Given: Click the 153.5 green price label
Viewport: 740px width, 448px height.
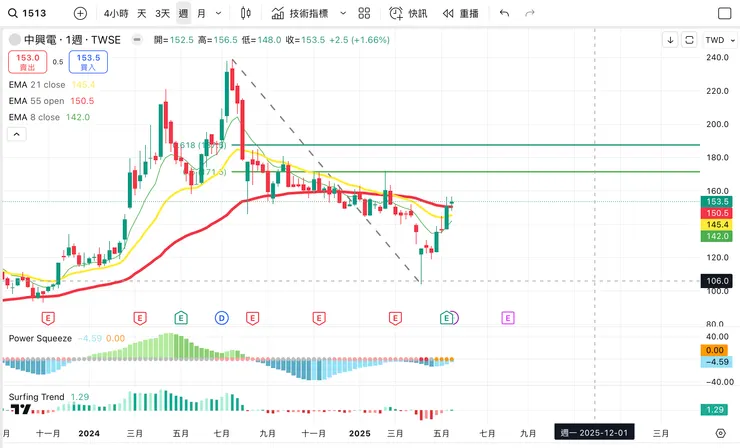Looking at the screenshot, I should coord(717,202).
